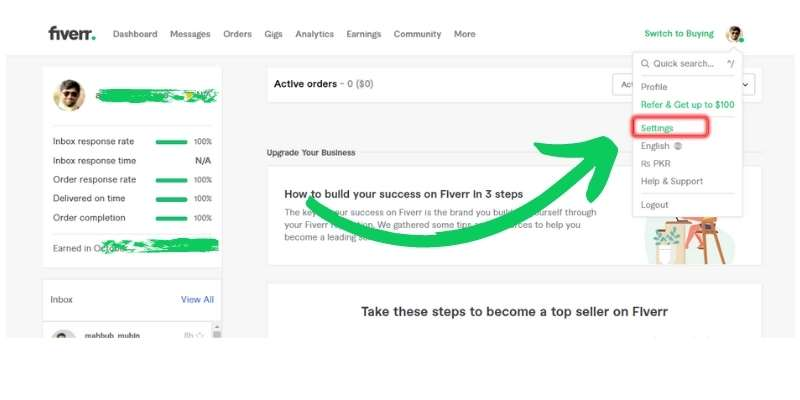Viewport: 800px width, 400px height.
Task: Click 'Take these steps to become' heading
Action: click(x=514, y=312)
